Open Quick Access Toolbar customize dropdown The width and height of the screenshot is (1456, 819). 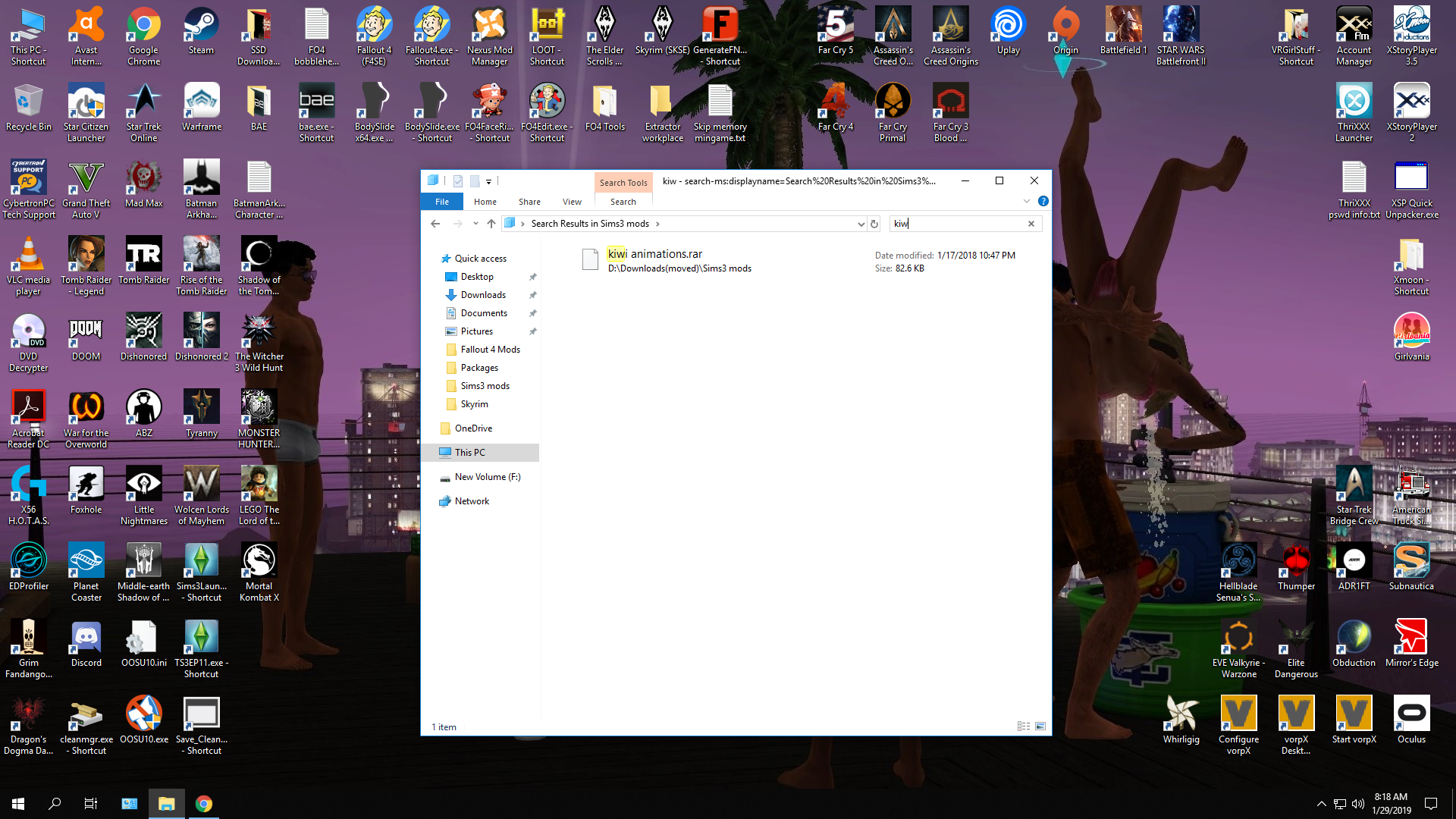(488, 181)
